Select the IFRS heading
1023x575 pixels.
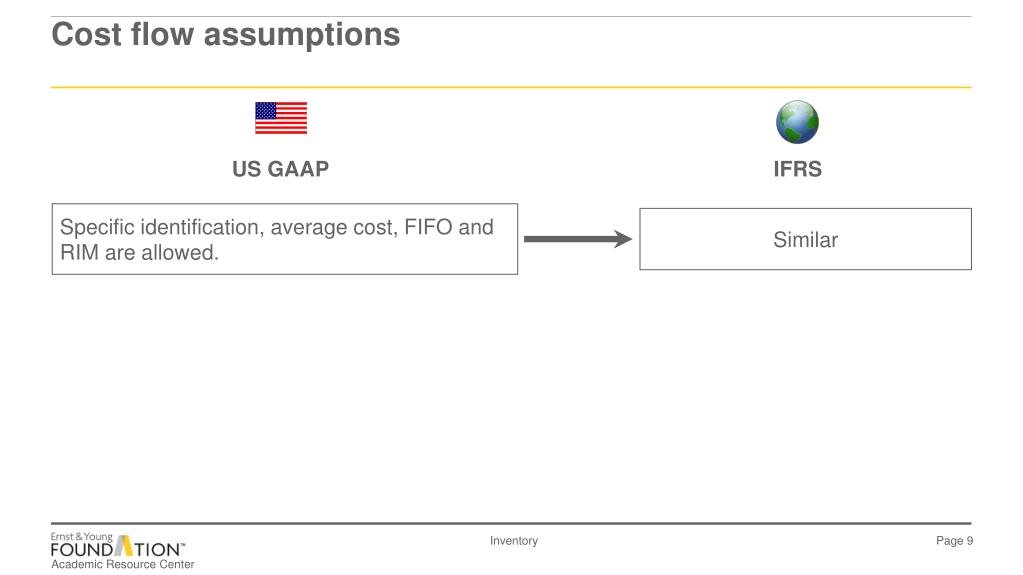[797, 169]
